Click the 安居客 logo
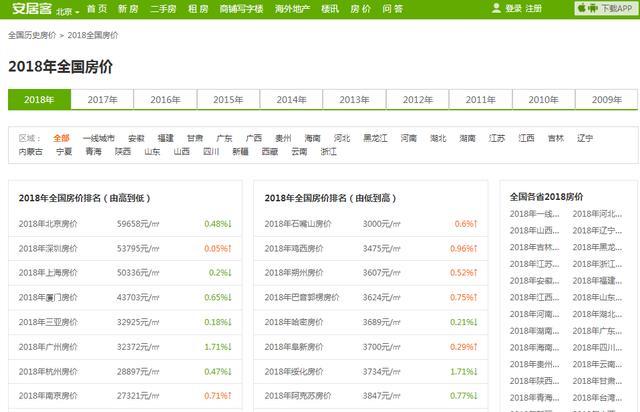 click(x=31, y=8)
